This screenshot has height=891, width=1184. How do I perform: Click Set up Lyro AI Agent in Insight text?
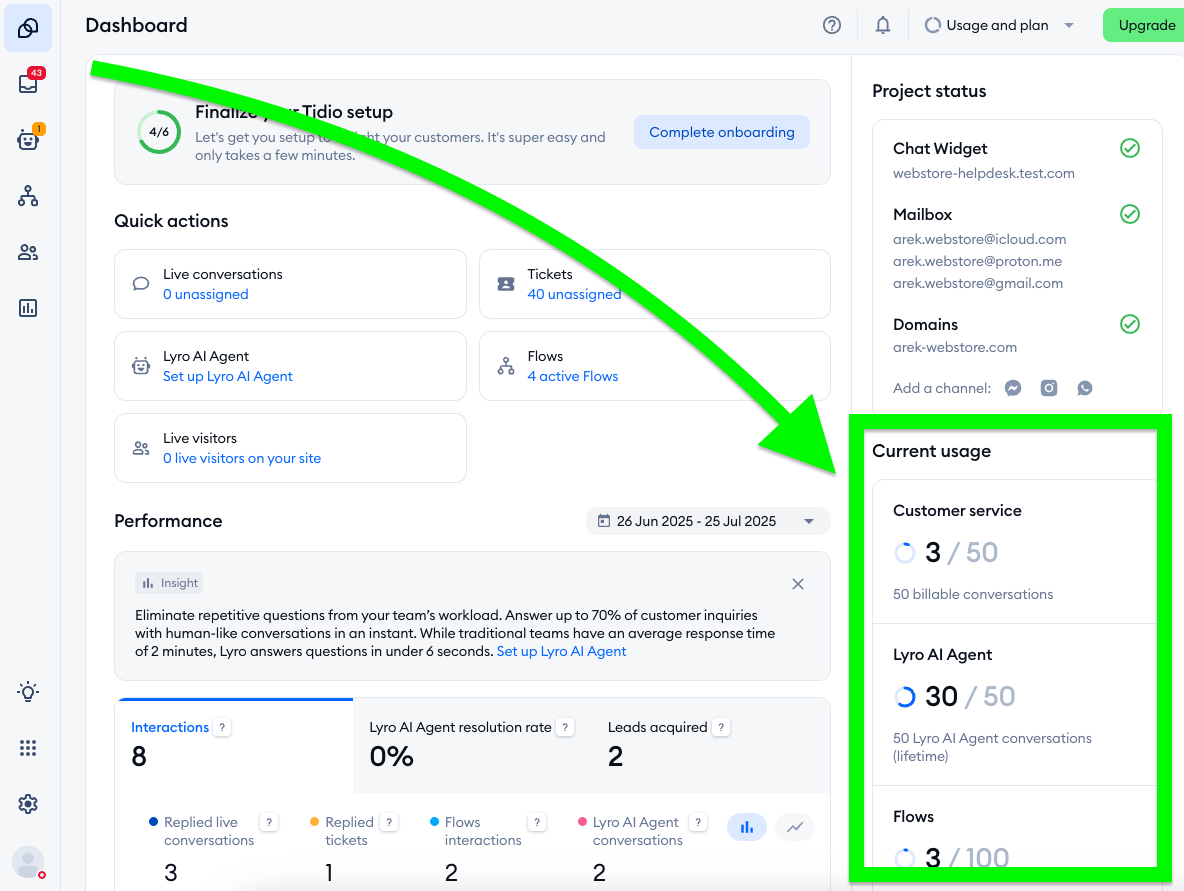pyautogui.click(x=561, y=651)
